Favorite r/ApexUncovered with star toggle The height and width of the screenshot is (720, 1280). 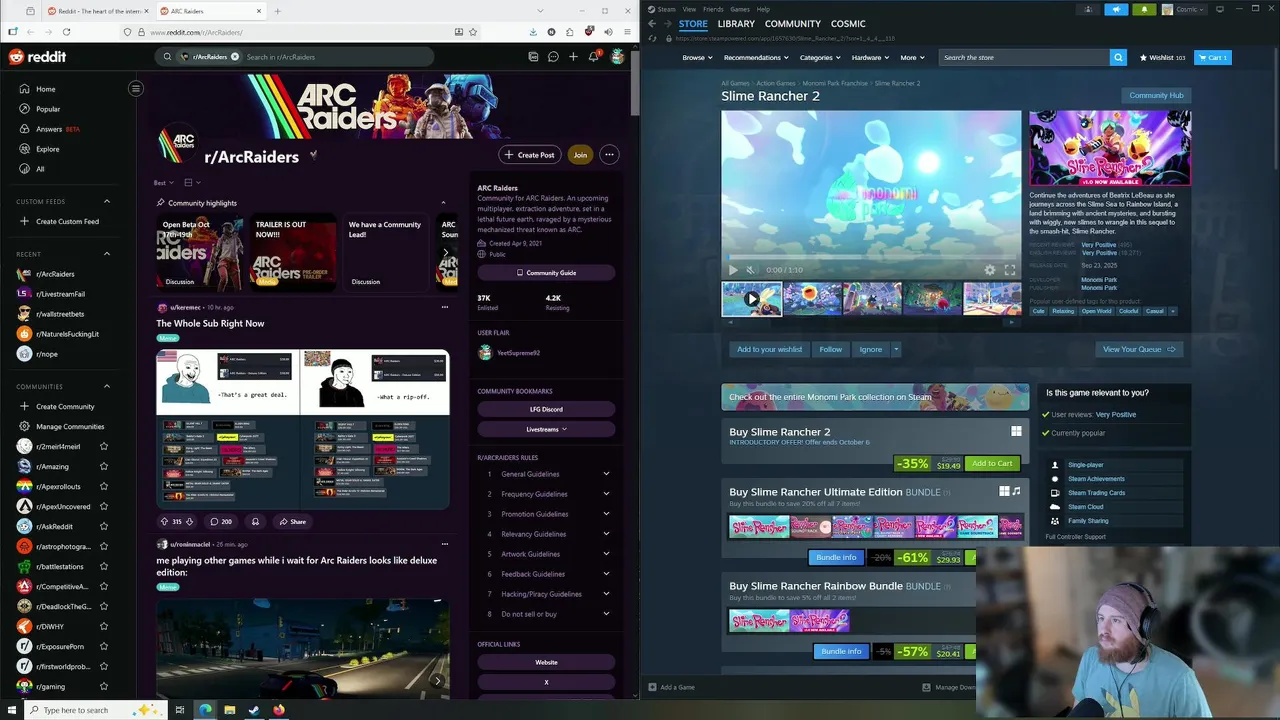point(103,507)
